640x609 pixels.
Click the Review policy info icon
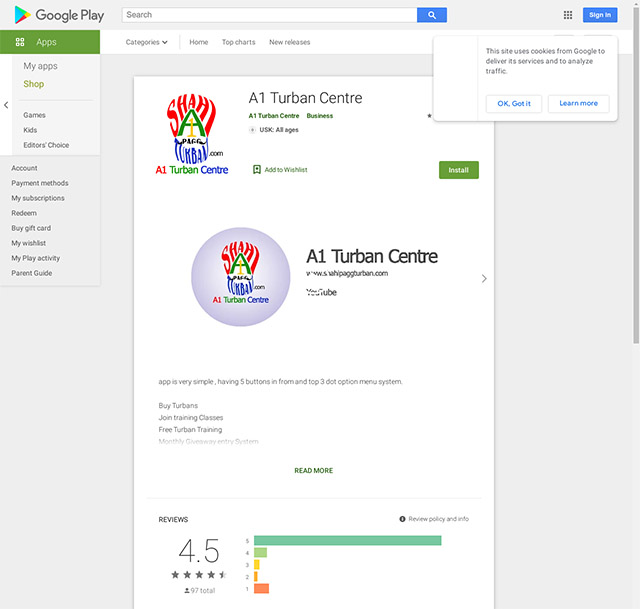(402, 519)
